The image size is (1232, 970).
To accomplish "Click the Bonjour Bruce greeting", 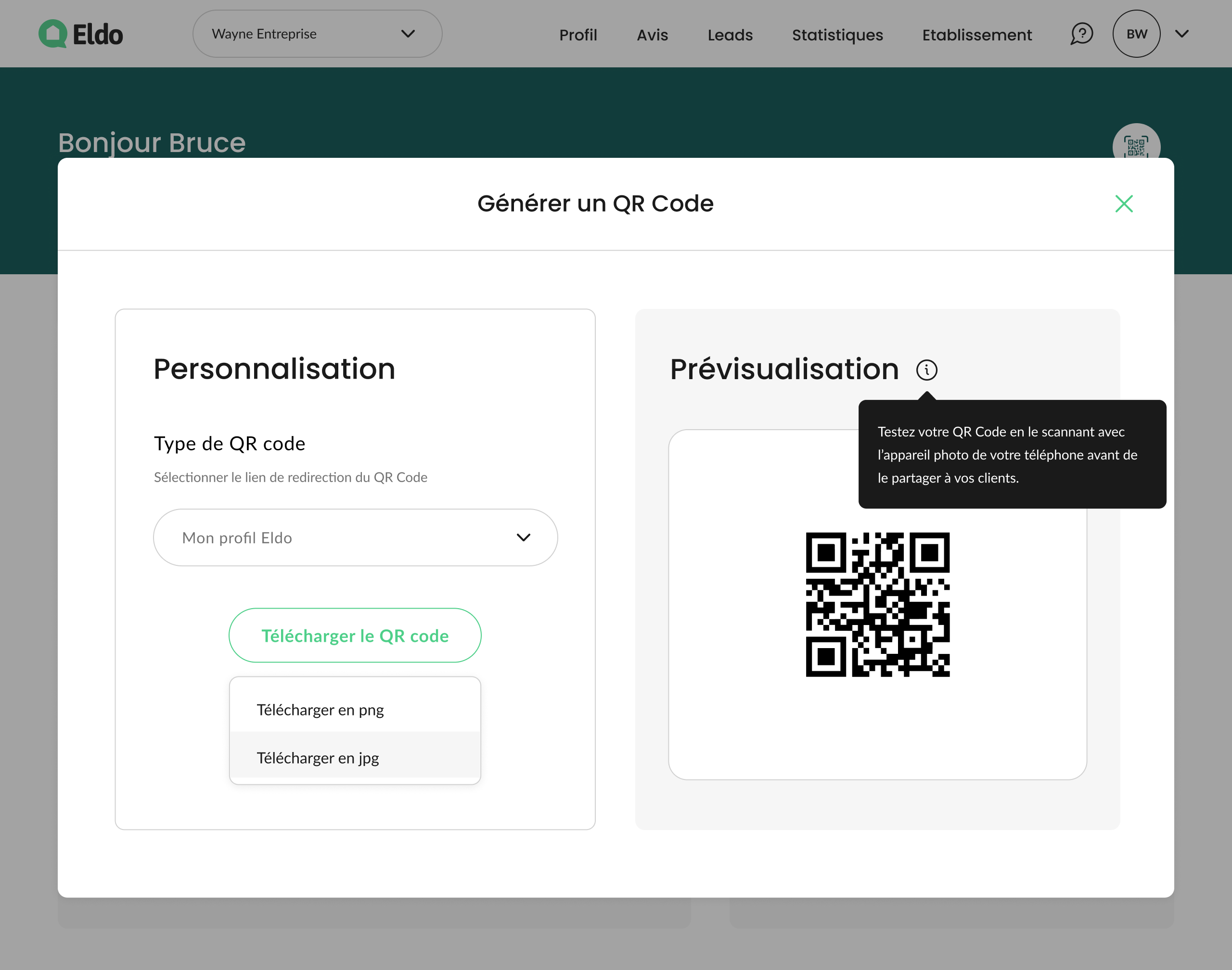I will pyautogui.click(x=152, y=142).
